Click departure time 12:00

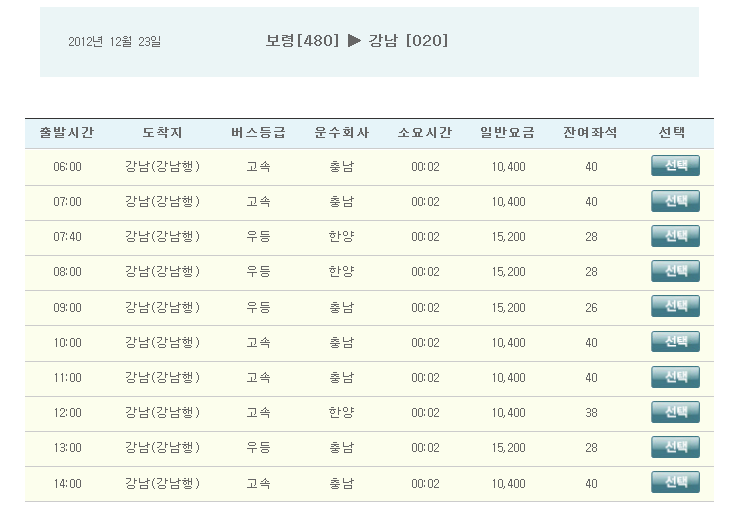point(67,413)
